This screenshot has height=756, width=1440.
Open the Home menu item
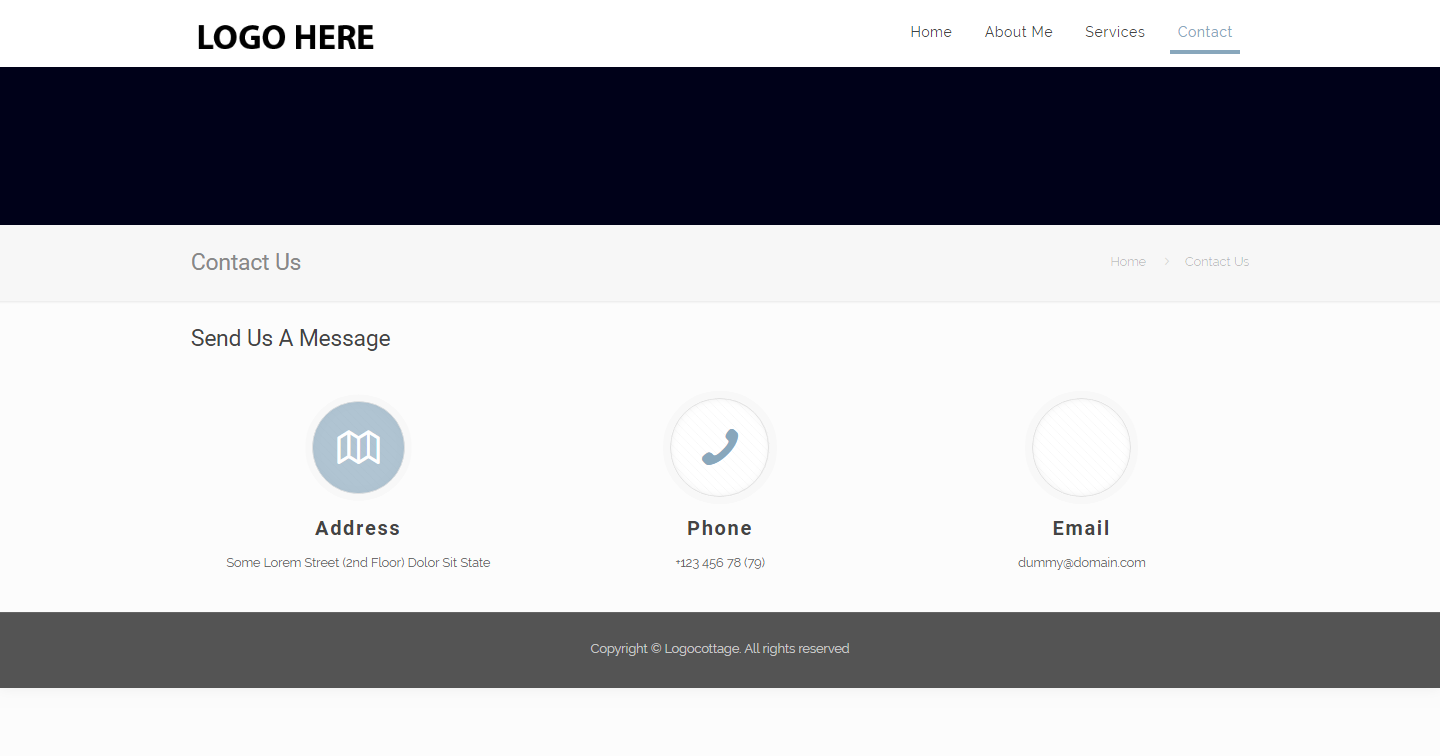tap(930, 32)
